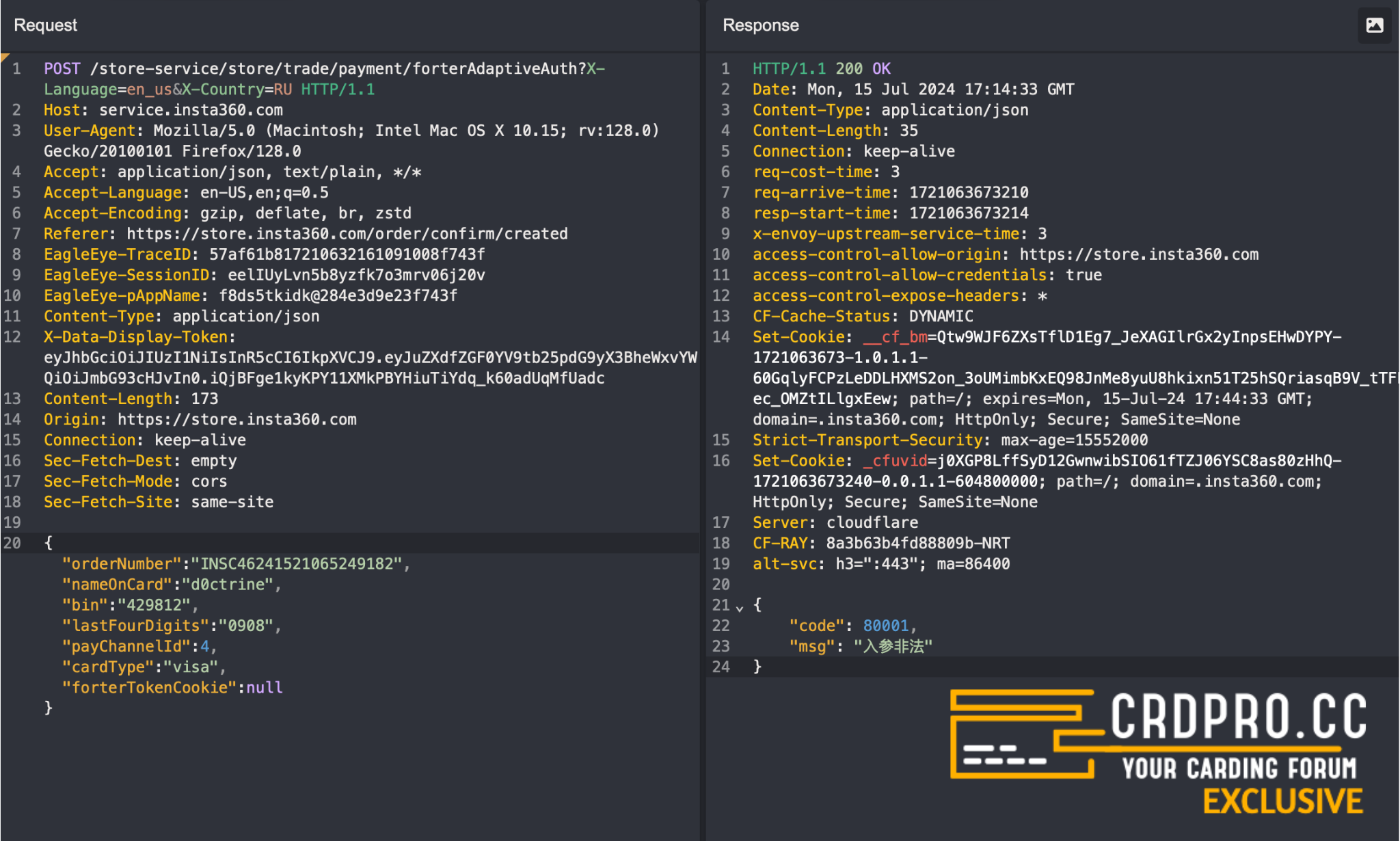Click the resp-start-time value 1721063673214
Screen dimensions: 1400x841
pyautogui.click(x=968, y=213)
